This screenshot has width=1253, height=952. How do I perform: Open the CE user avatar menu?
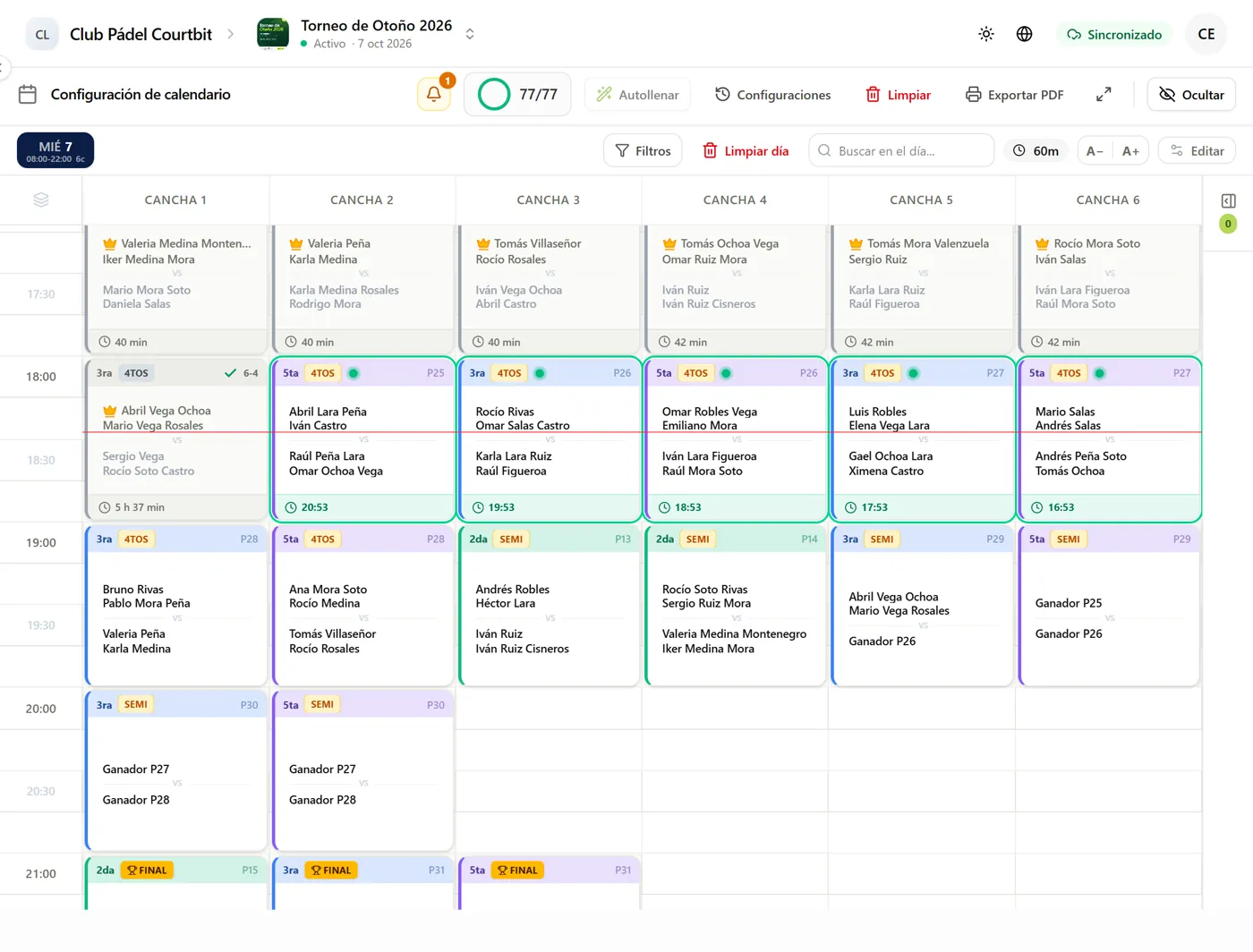pos(1206,34)
